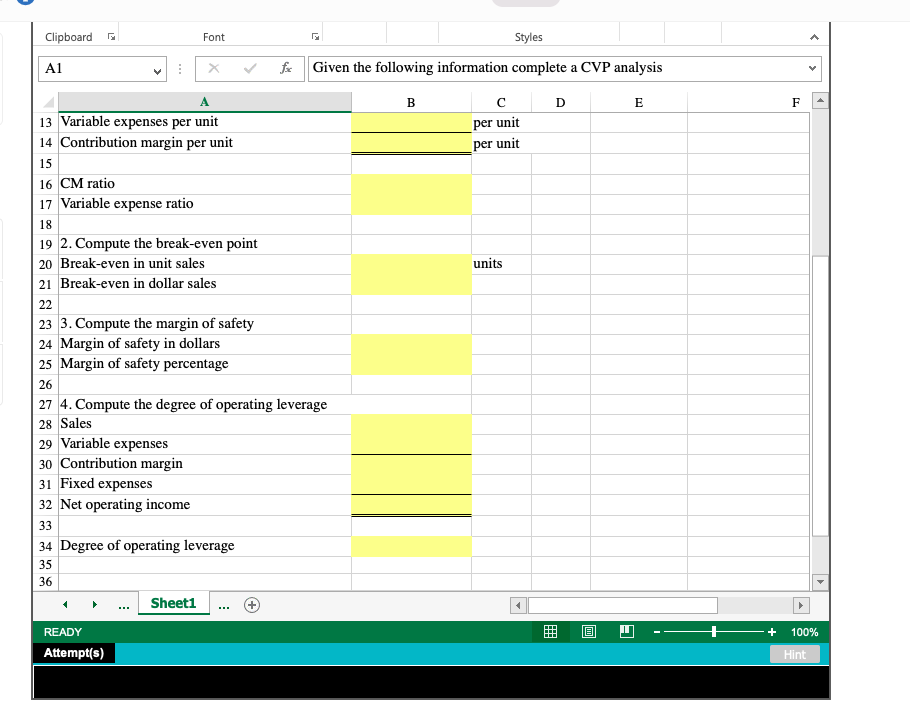Screen dimensions: 910x728
Task: Select the Sheet1 tab
Action: [x=172, y=604]
